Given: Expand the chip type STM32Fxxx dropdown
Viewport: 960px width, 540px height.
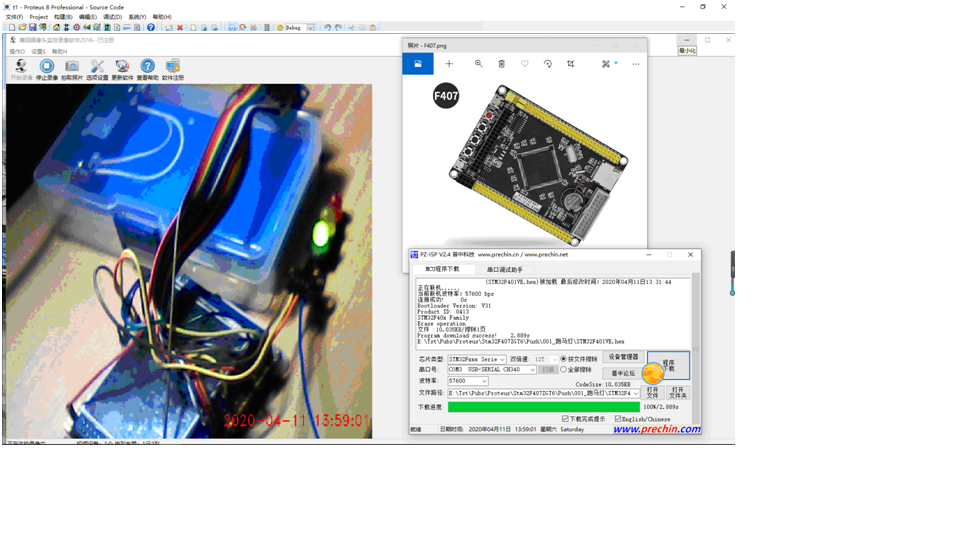Looking at the screenshot, I should click(x=502, y=359).
